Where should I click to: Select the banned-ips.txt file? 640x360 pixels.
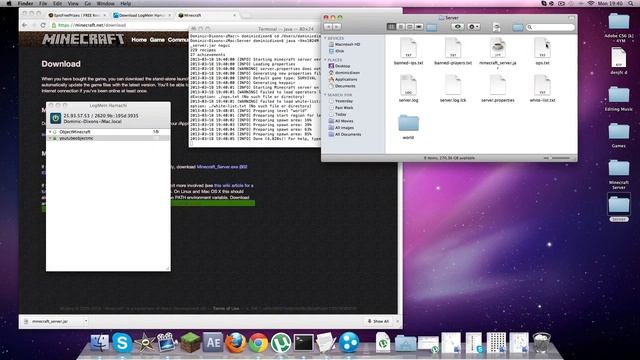point(409,51)
